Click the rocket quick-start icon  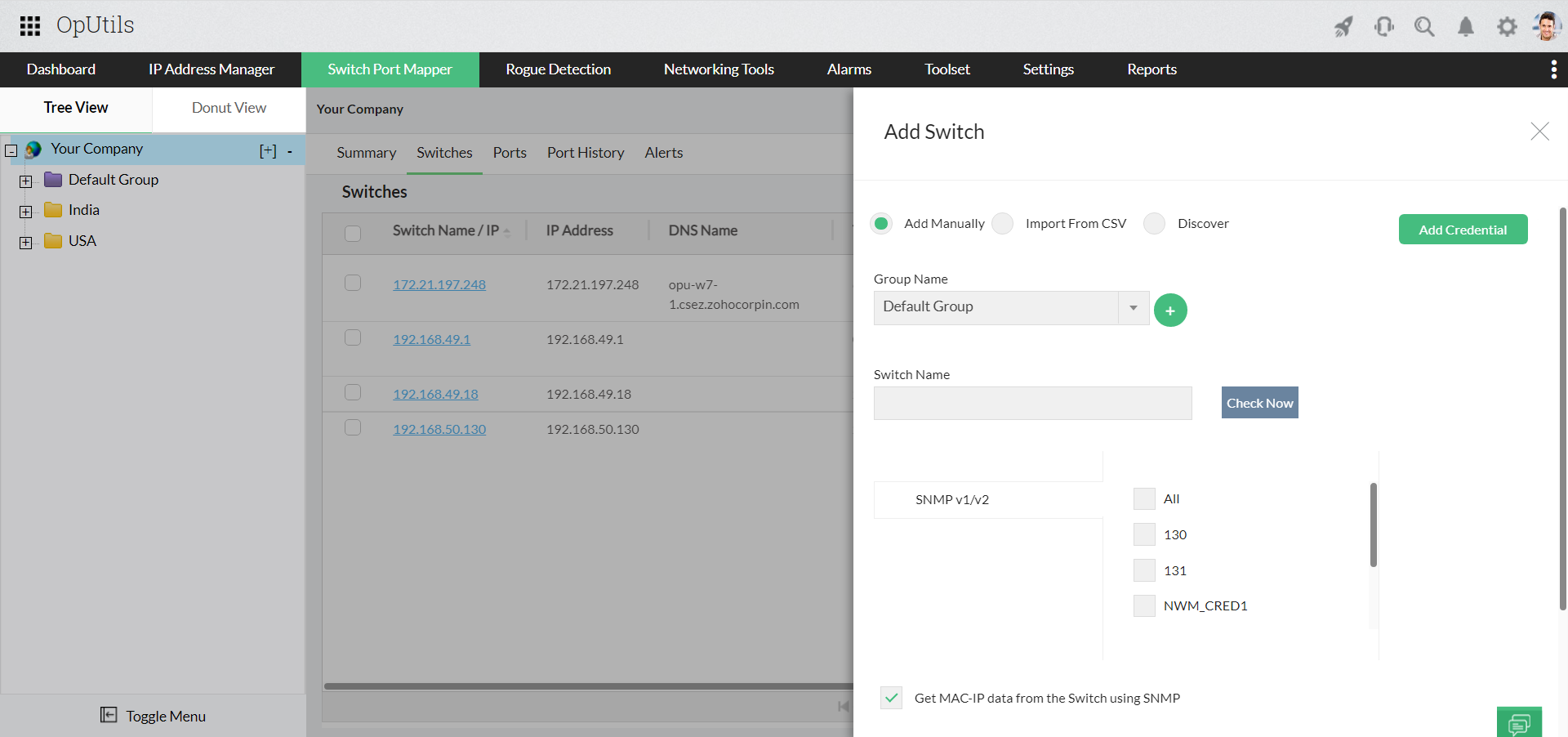point(1343,27)
